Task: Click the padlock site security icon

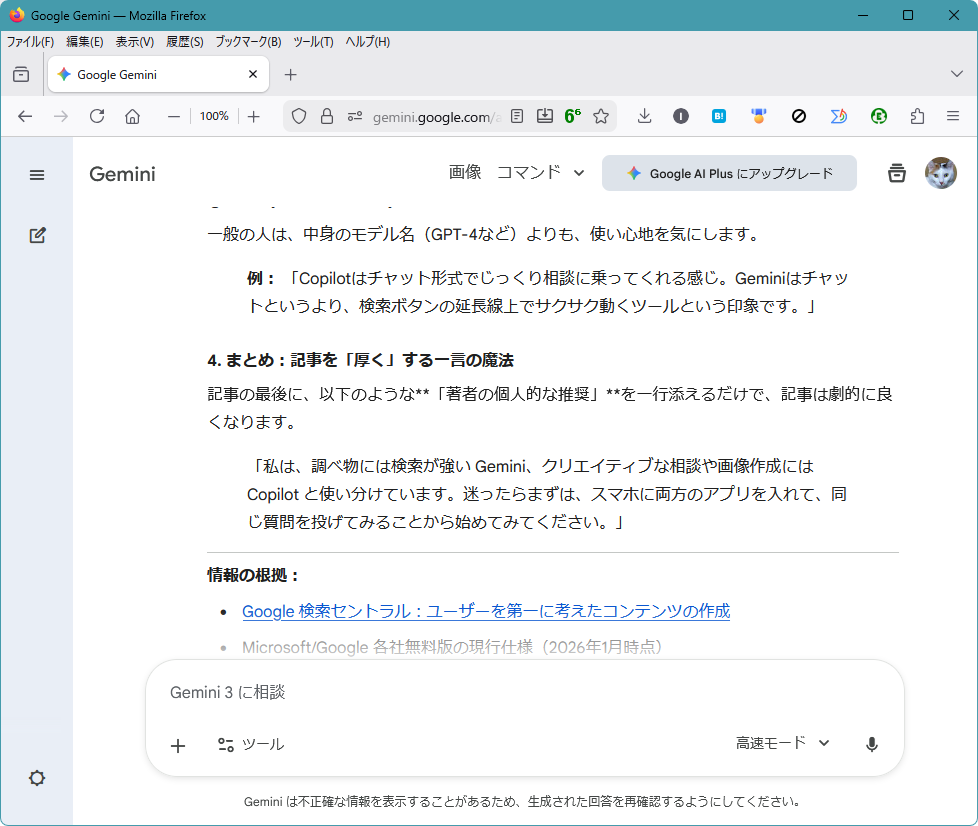Action: 327,116
